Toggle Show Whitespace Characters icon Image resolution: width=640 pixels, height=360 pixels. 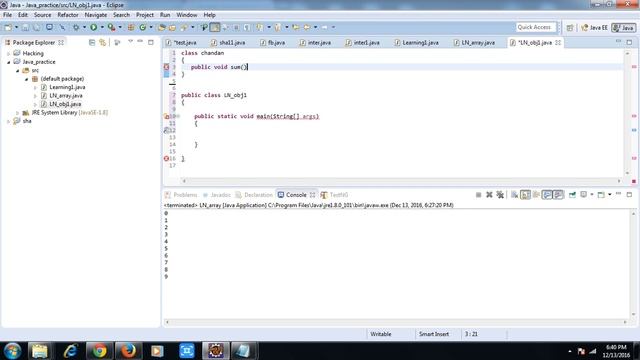(247, 27)
